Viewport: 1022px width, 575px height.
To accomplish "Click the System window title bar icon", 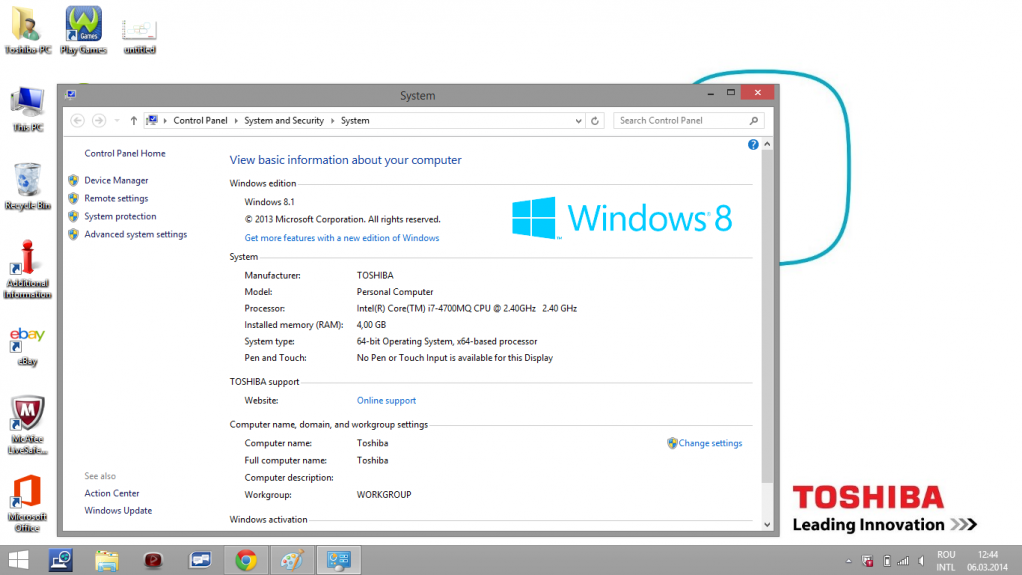I will coord(71,95).
